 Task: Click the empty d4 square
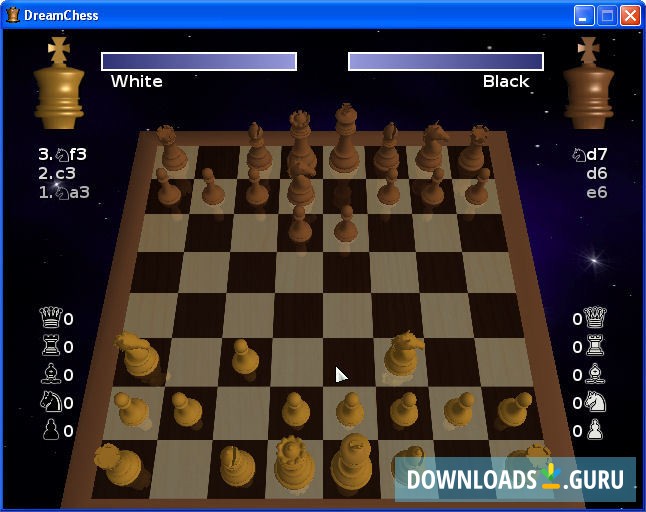point(298,315)
